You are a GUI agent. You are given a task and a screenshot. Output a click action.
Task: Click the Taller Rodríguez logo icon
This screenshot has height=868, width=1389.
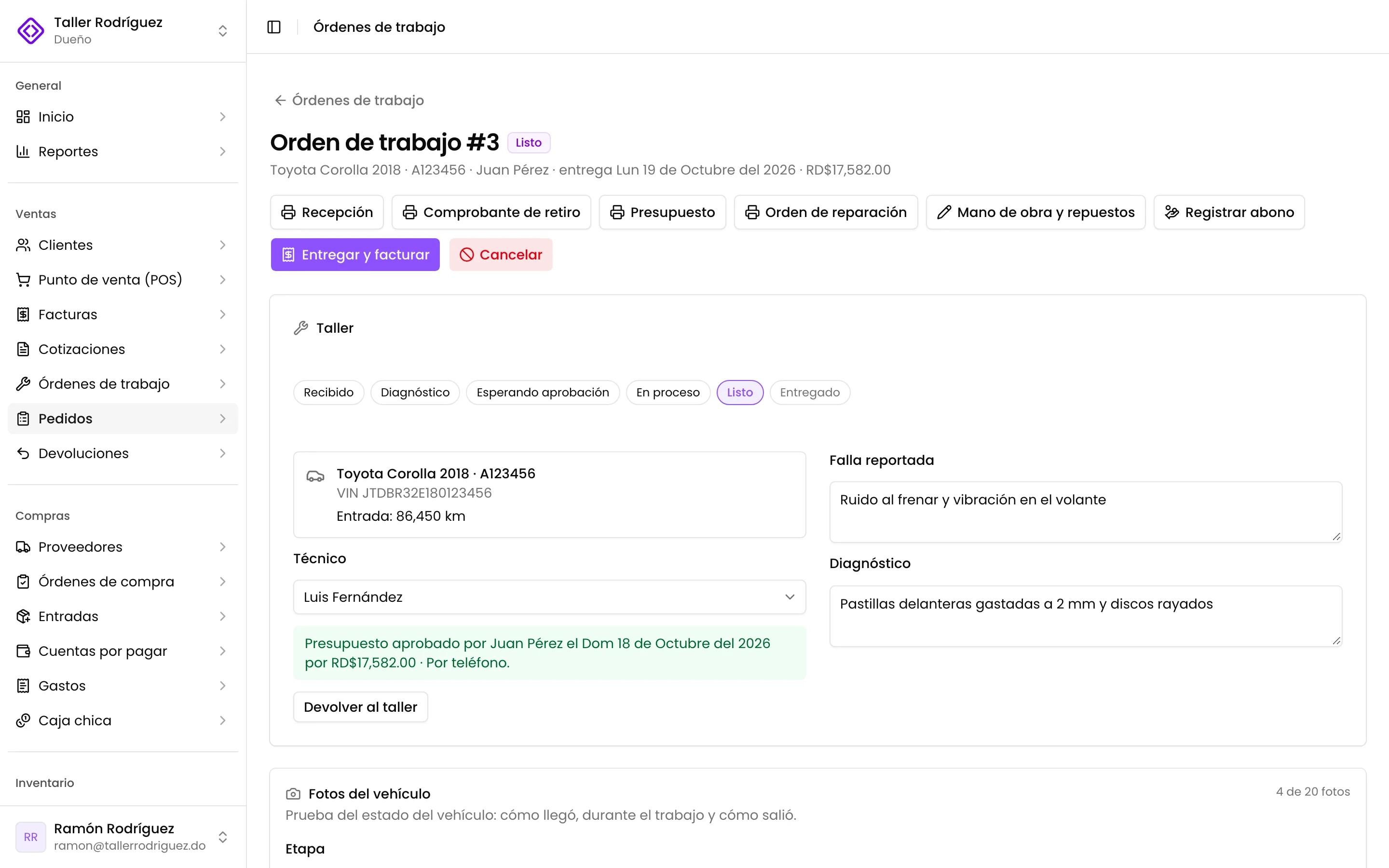tap(30, 30)
